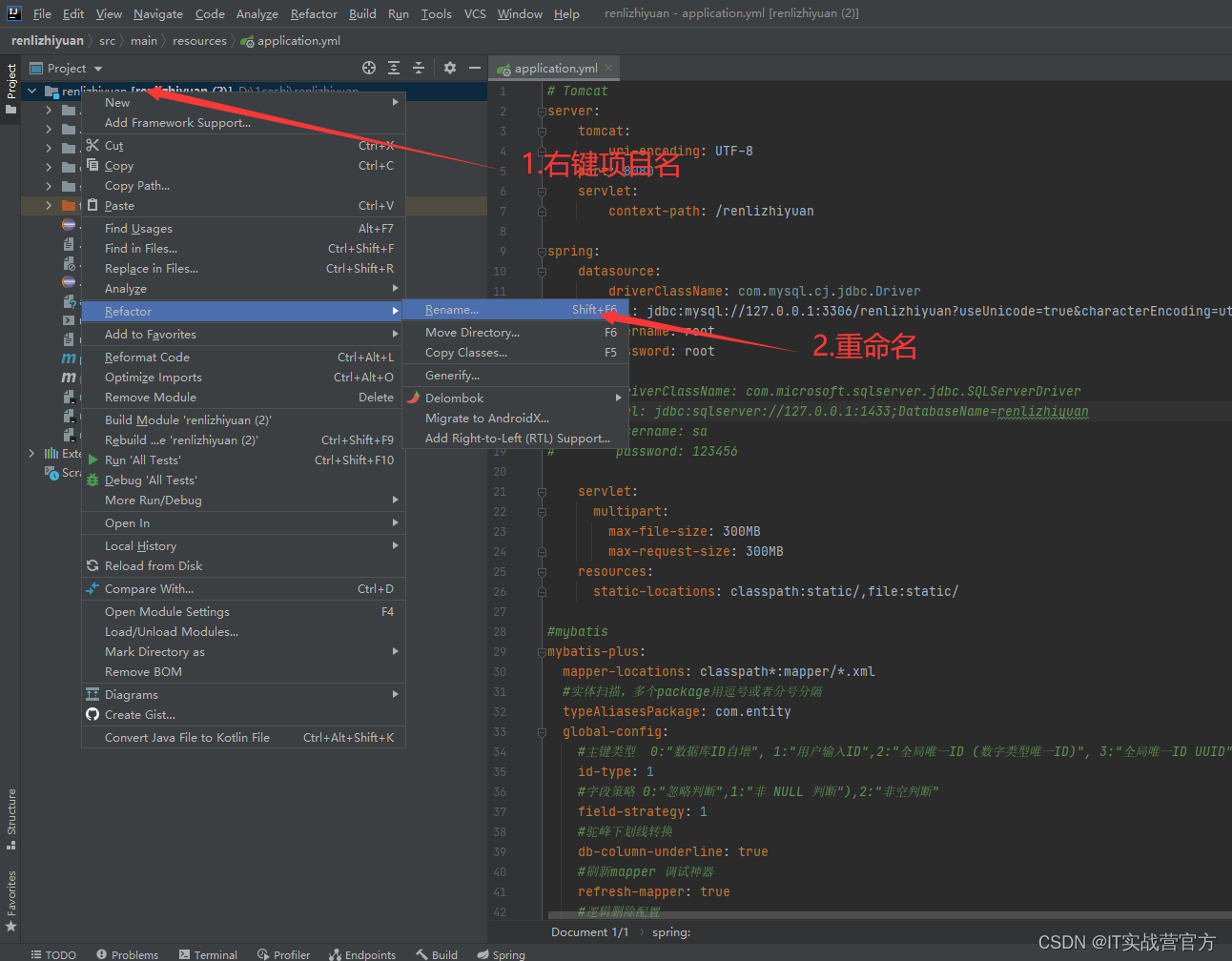Click the Expand All icon in Project panel
The width and height of the screenshot is (1232, 961).
click(394, 68)
